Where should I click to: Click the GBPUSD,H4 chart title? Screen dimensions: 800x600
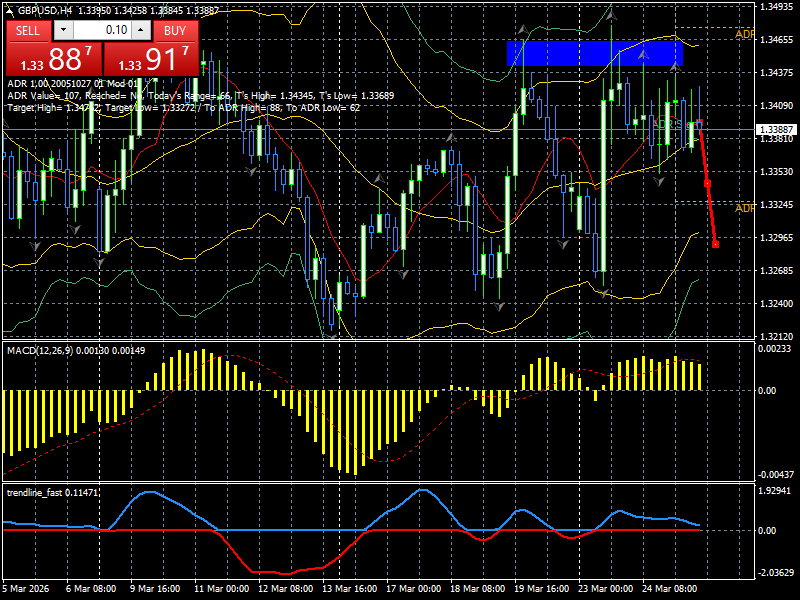pos(44,10)
